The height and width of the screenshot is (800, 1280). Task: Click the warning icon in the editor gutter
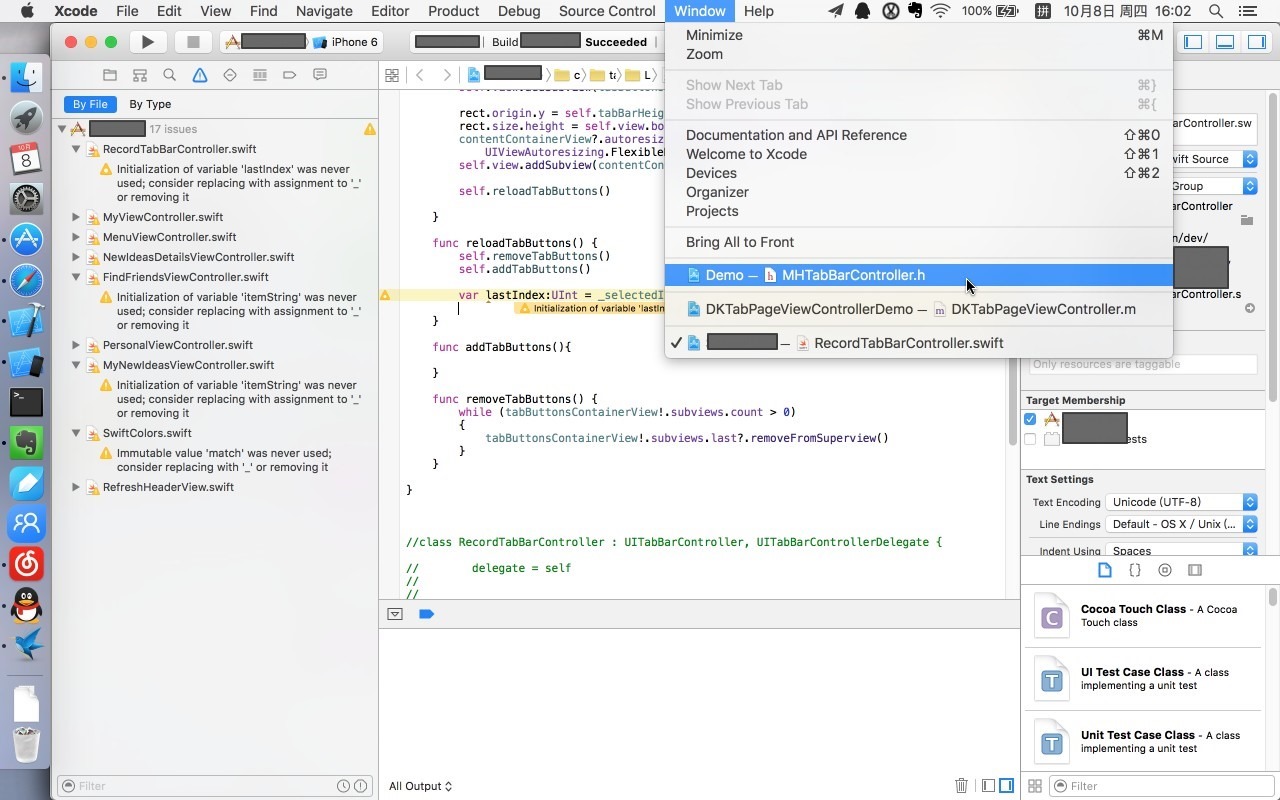(385, 295)
